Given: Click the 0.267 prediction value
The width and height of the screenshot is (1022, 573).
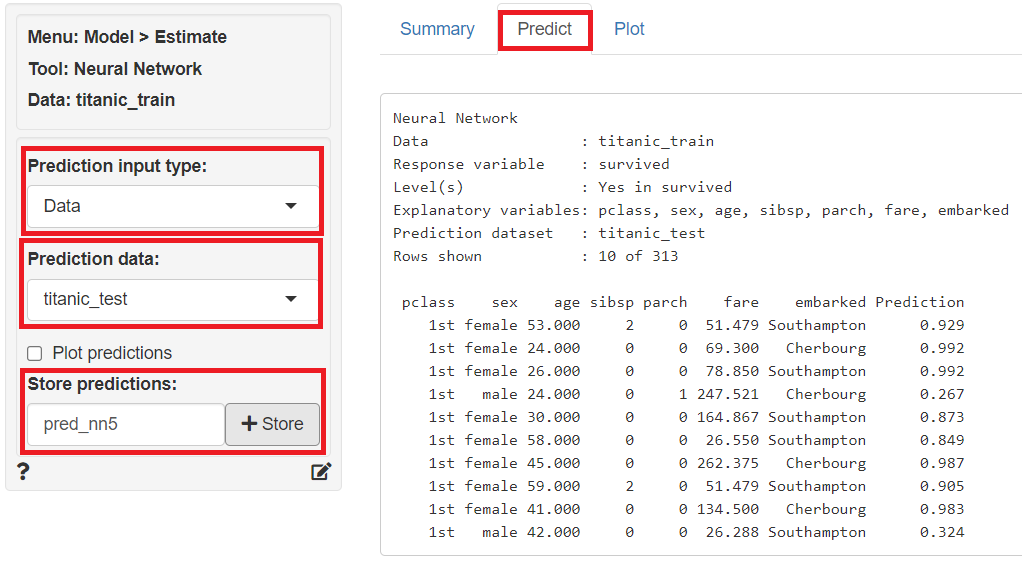Looking at the screenshot, I should coord(942,394).
